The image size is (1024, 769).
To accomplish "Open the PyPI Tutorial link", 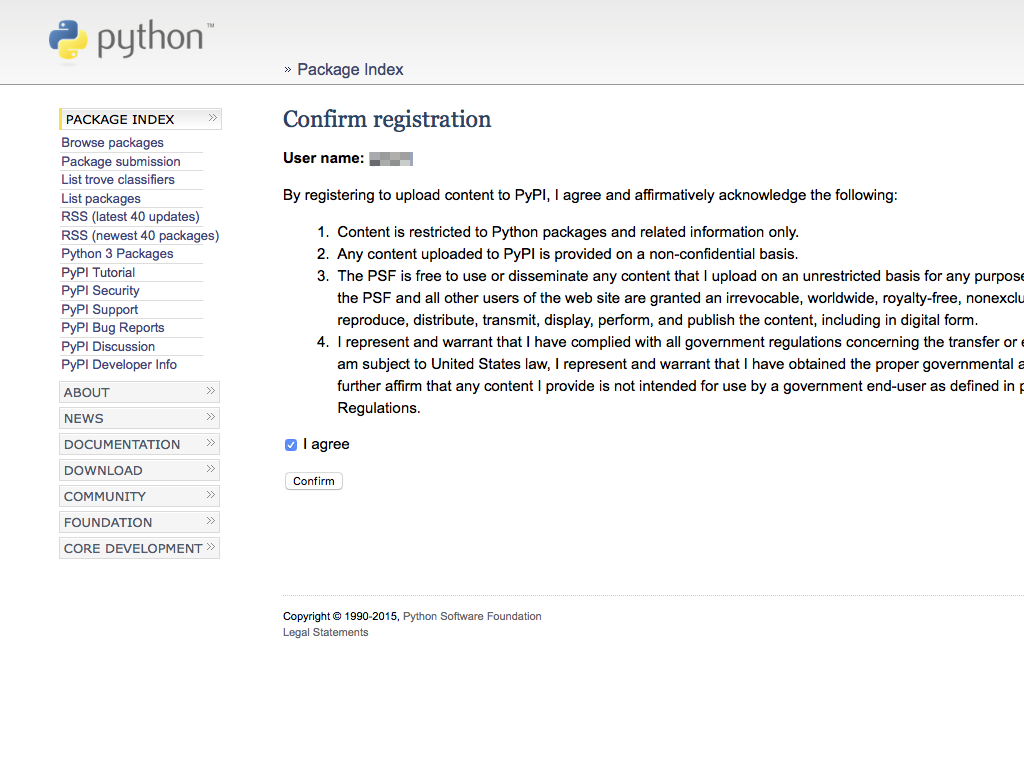I will tap(98, 272).
